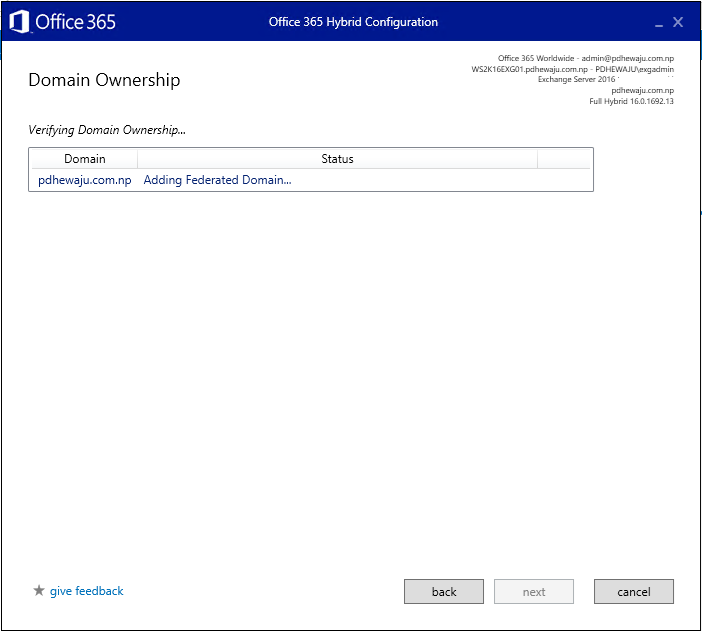Image resolution: width=702 pixels, height=631 pixels.
Task: Click the blank third column header
Action: tap(564, 159)
